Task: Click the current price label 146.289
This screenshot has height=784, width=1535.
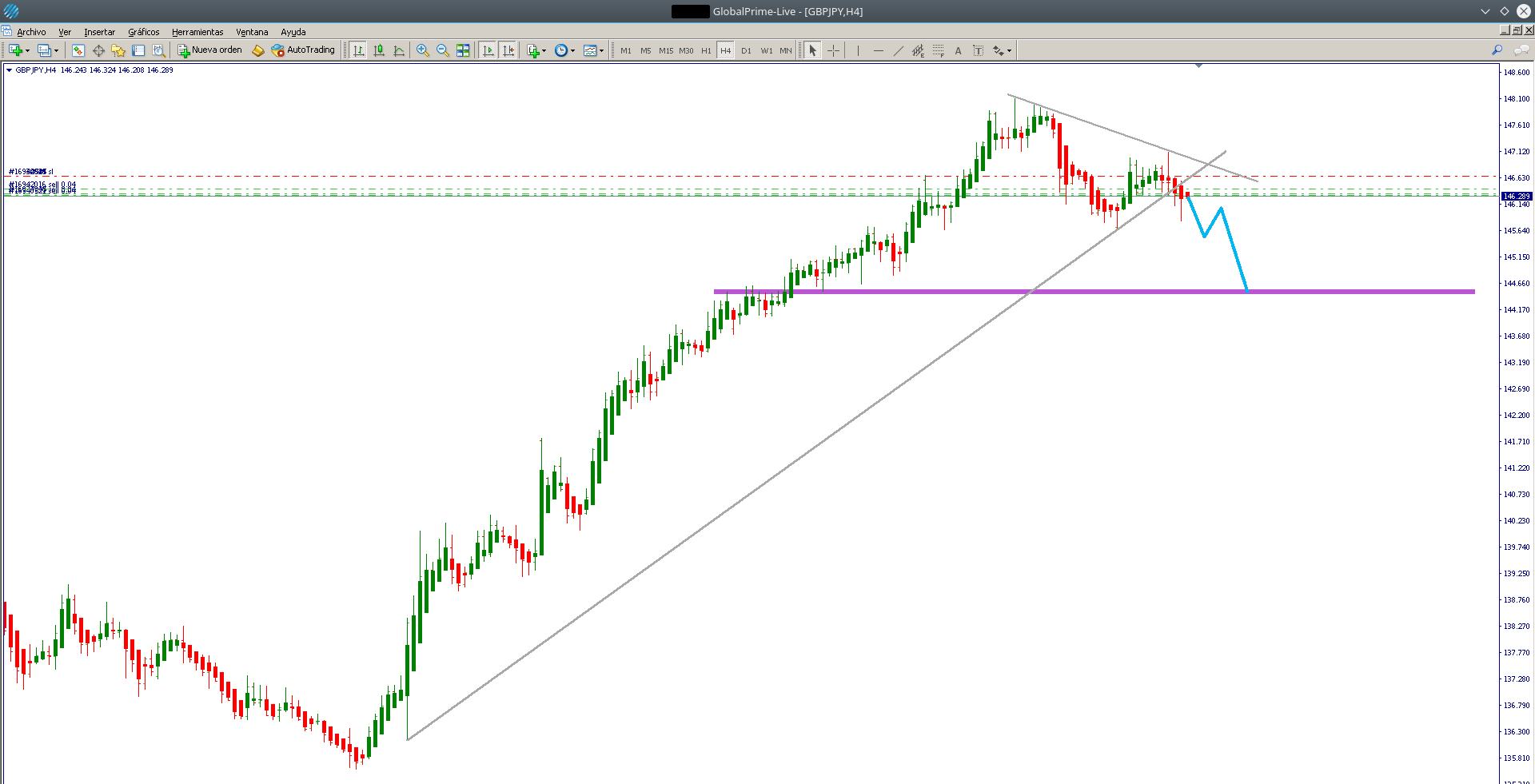Action: click(x=1517, y=196)
